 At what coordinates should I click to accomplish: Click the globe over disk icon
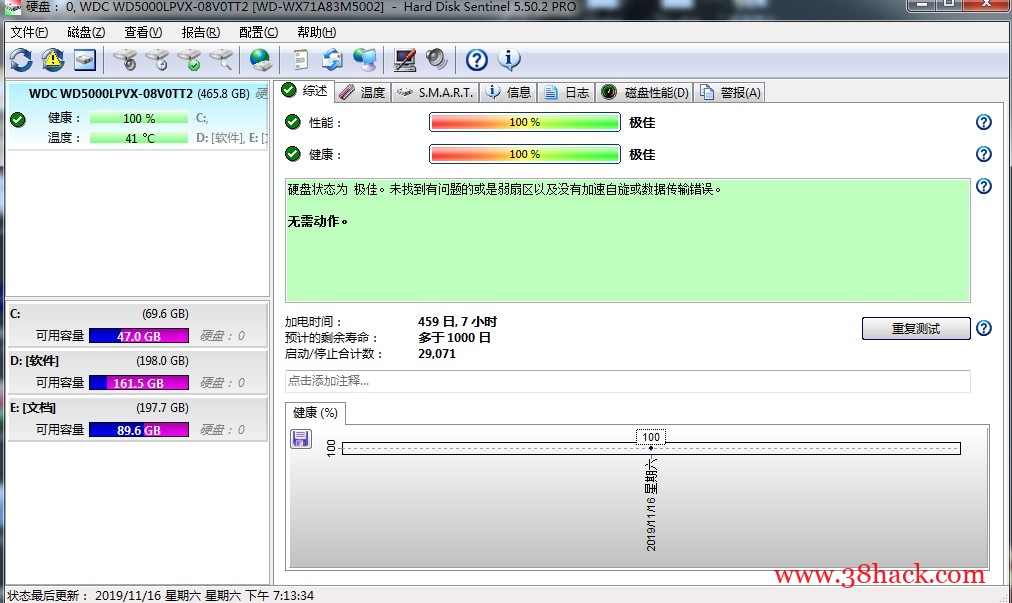pos(260,60)
